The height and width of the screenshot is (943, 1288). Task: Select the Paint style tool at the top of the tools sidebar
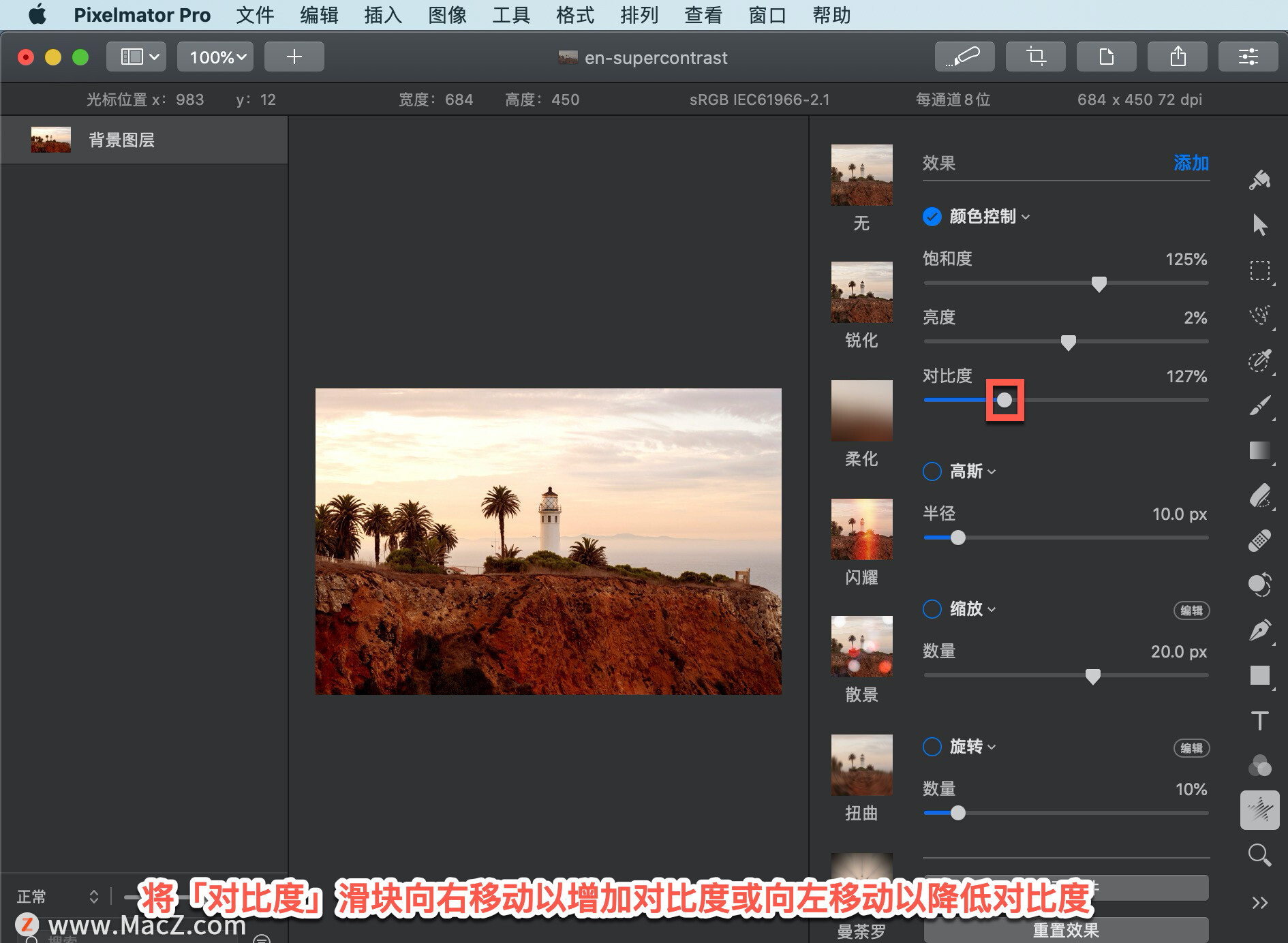click(x=1259, y=180)
